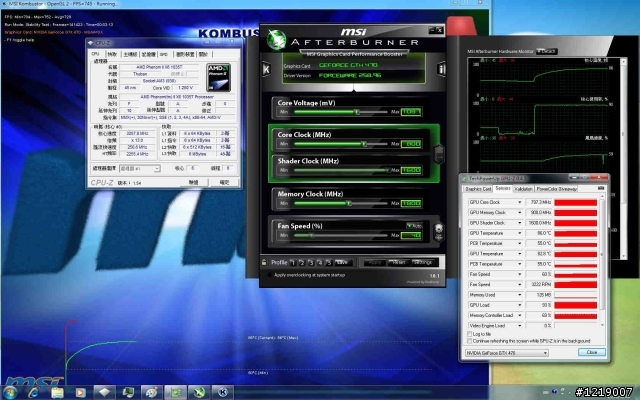The height and width of the screenshot is (400, 640).
Task: Switch to Graphics Card tab in GPU-Z
Action: point(478,189)
